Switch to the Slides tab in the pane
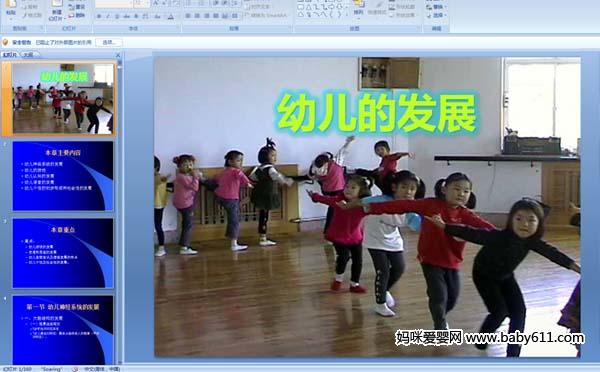Screen dimensions: 600x372 [x=10, y=55]
